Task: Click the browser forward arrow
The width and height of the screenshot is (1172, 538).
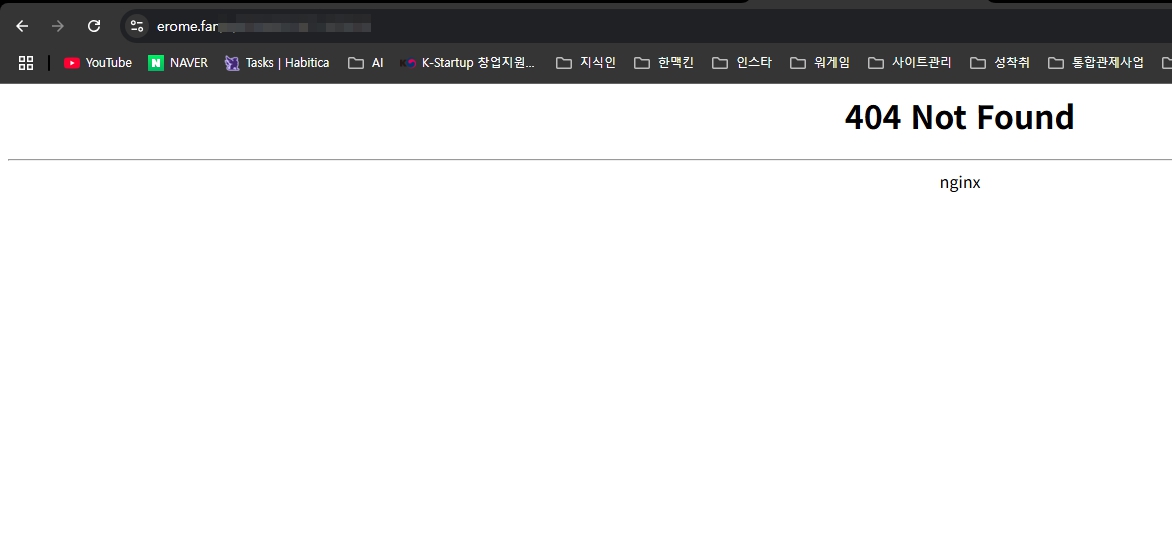Action: click(58, 26)
